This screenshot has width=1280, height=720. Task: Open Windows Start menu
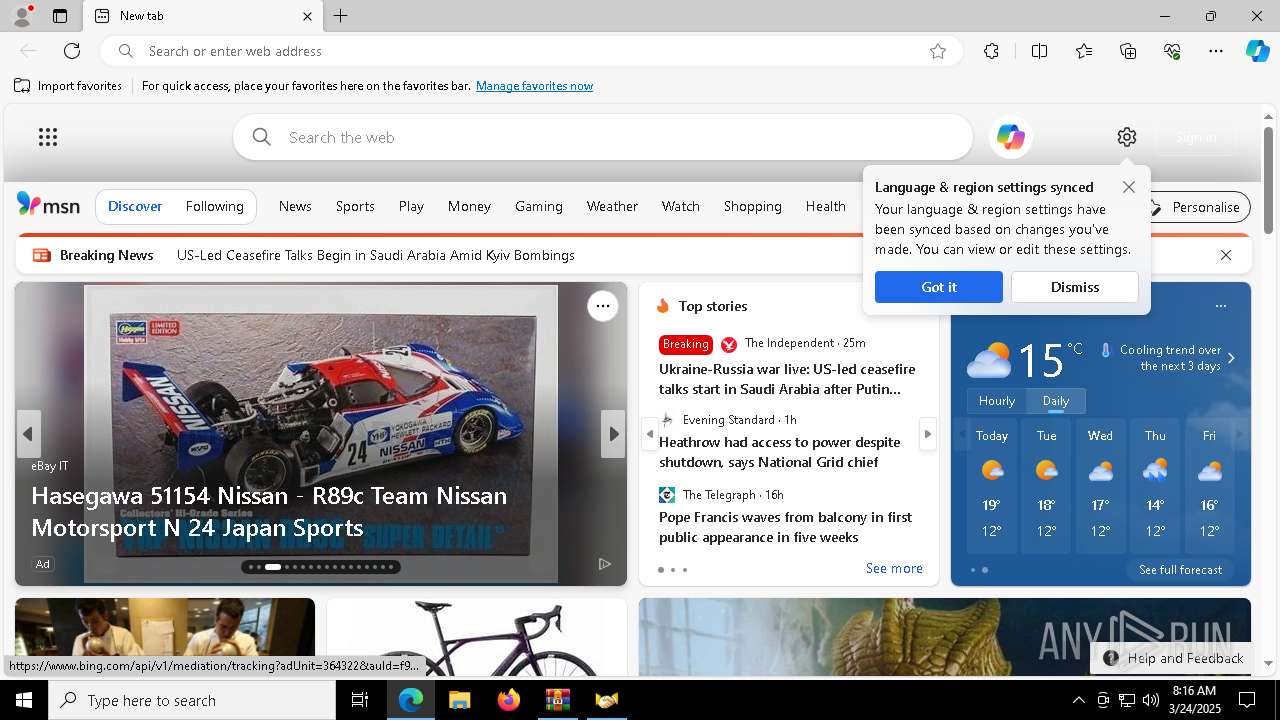(x=24, y=700)
